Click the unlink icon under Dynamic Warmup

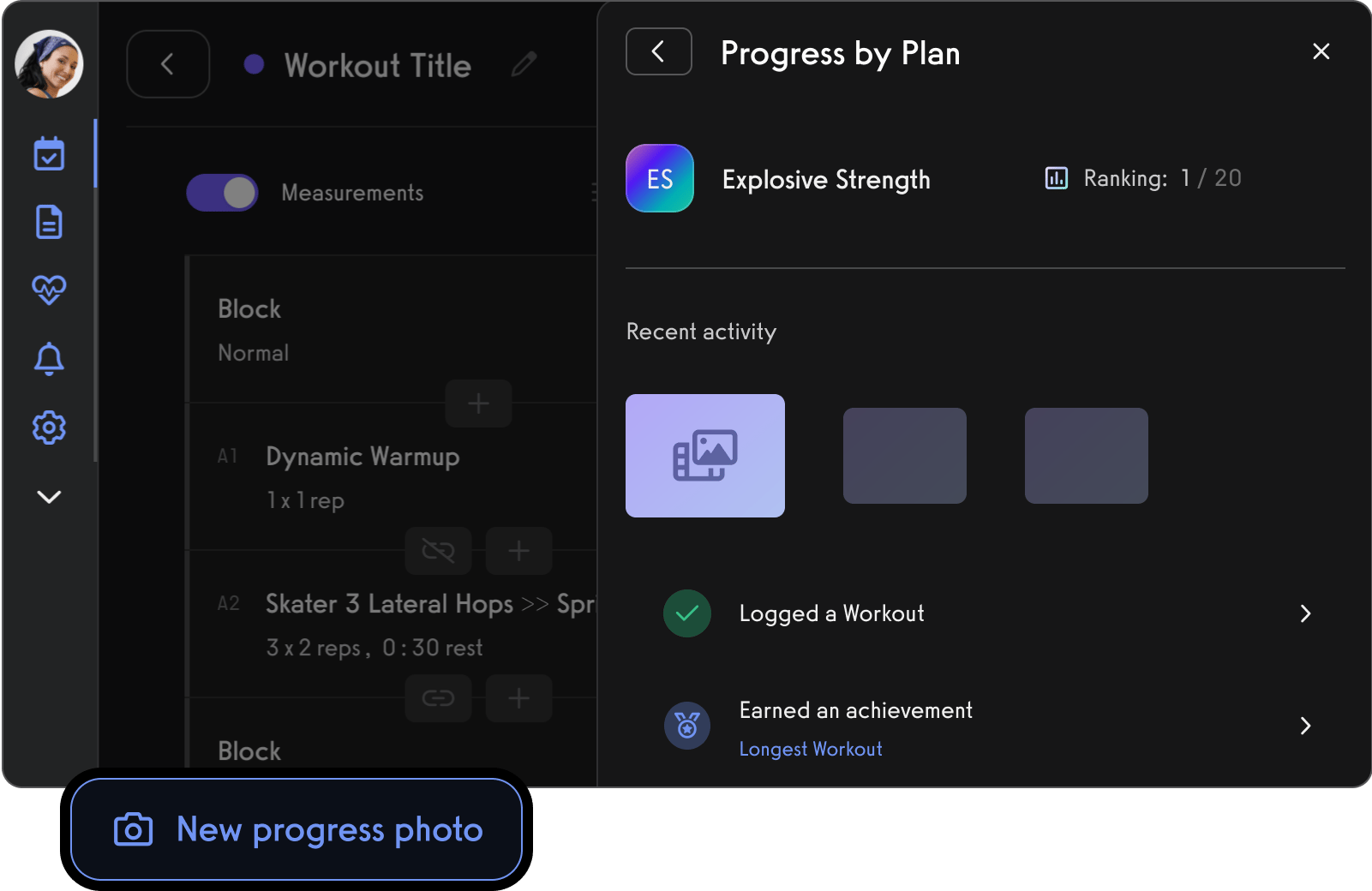click(x=438, y=551)
